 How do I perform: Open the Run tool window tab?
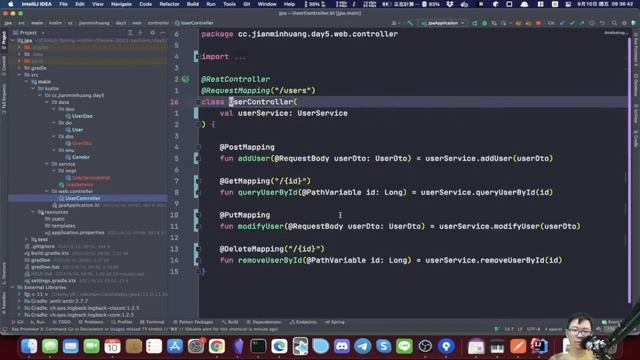tap(38, 322)
